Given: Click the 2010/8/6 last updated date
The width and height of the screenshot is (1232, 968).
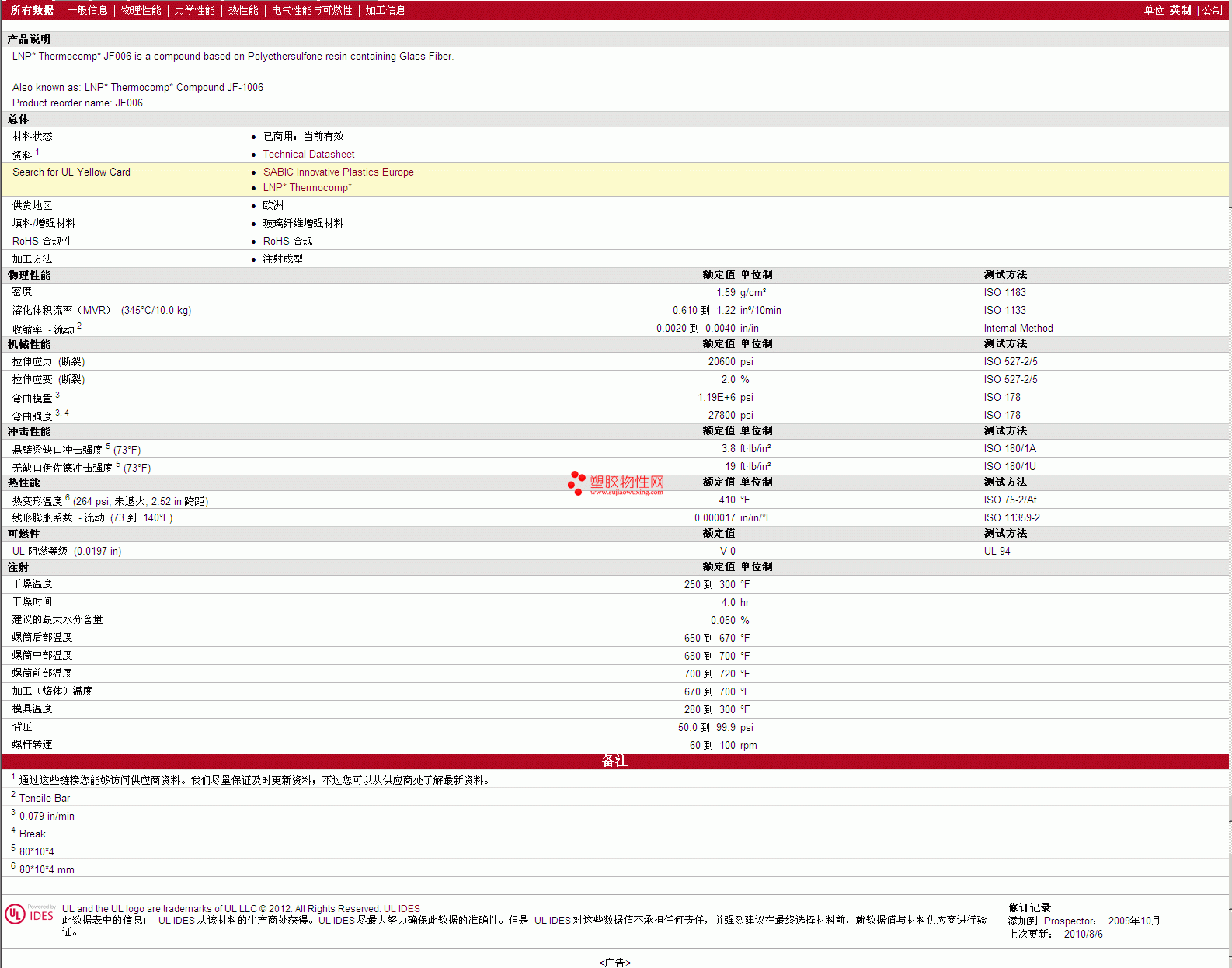Looking at the screenshot, I should point(1083,934).
